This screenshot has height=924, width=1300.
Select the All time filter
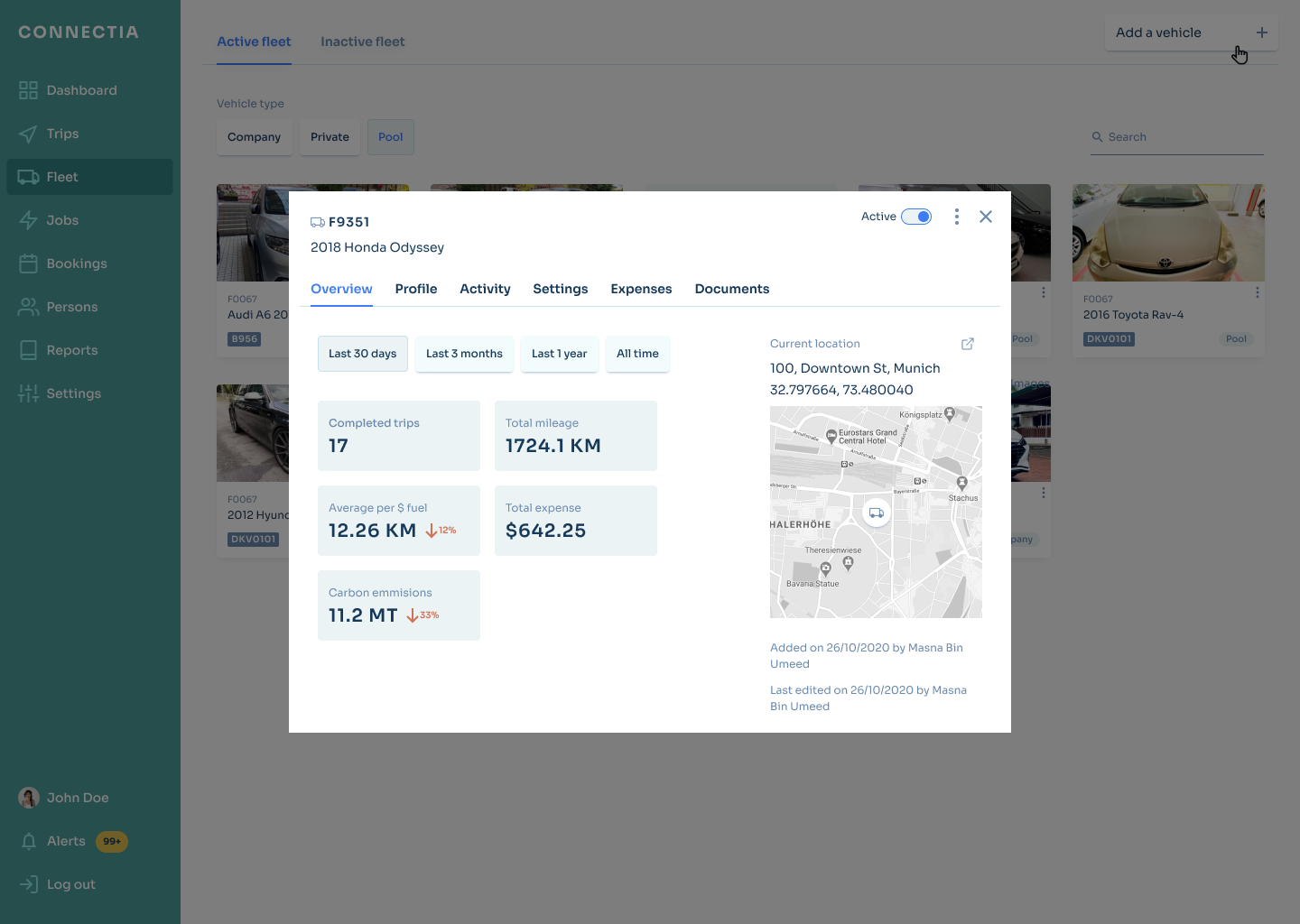click(x=637, y=354)
